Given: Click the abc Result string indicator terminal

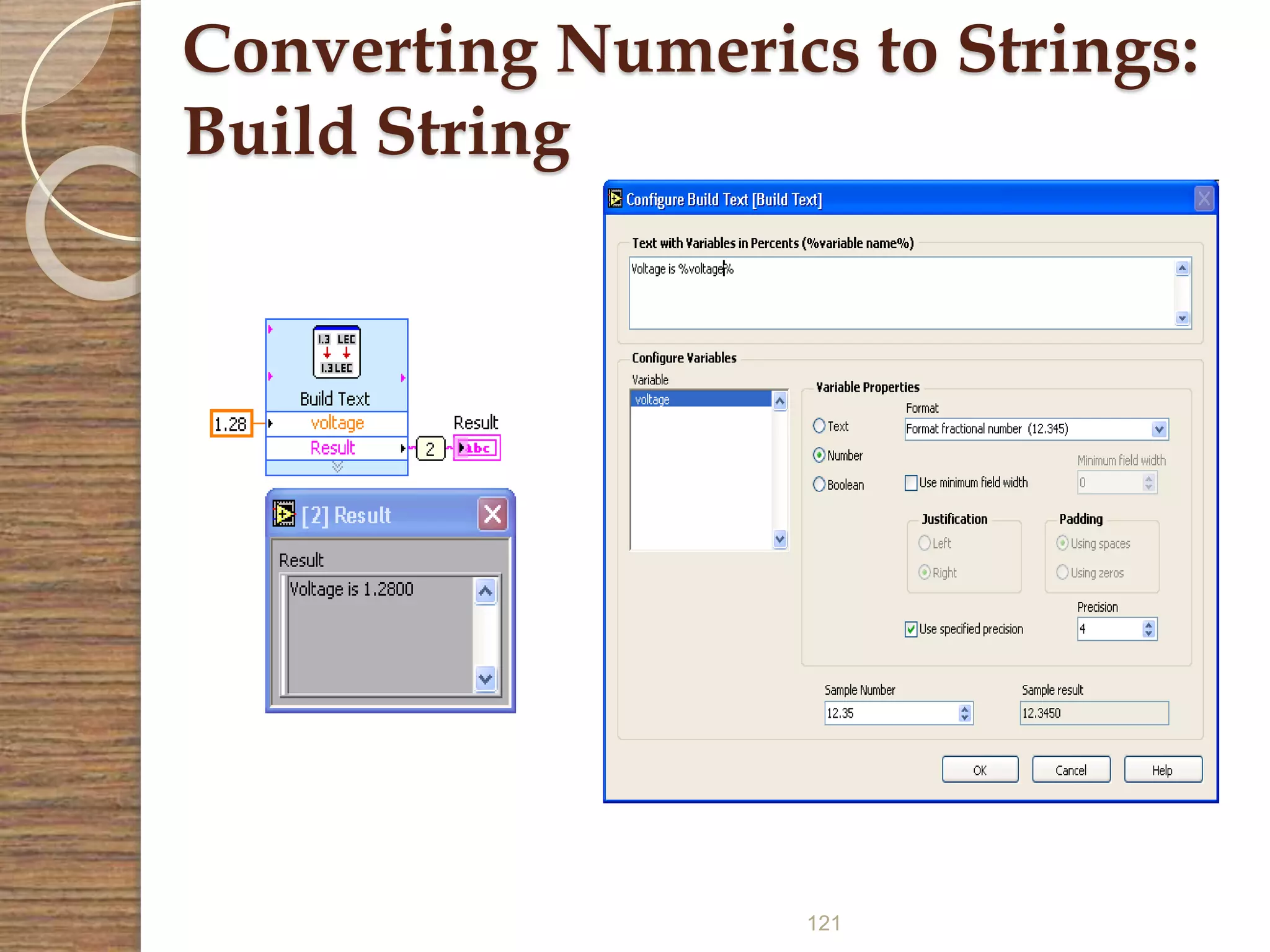Looking at the screenshot, I should tap(476, 448).
